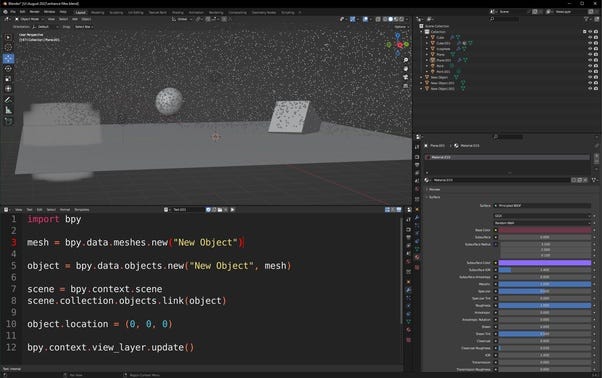This screenshot has height=378, width=602.
Task: Toggle viewport overlays button
Action: (365, 19)
